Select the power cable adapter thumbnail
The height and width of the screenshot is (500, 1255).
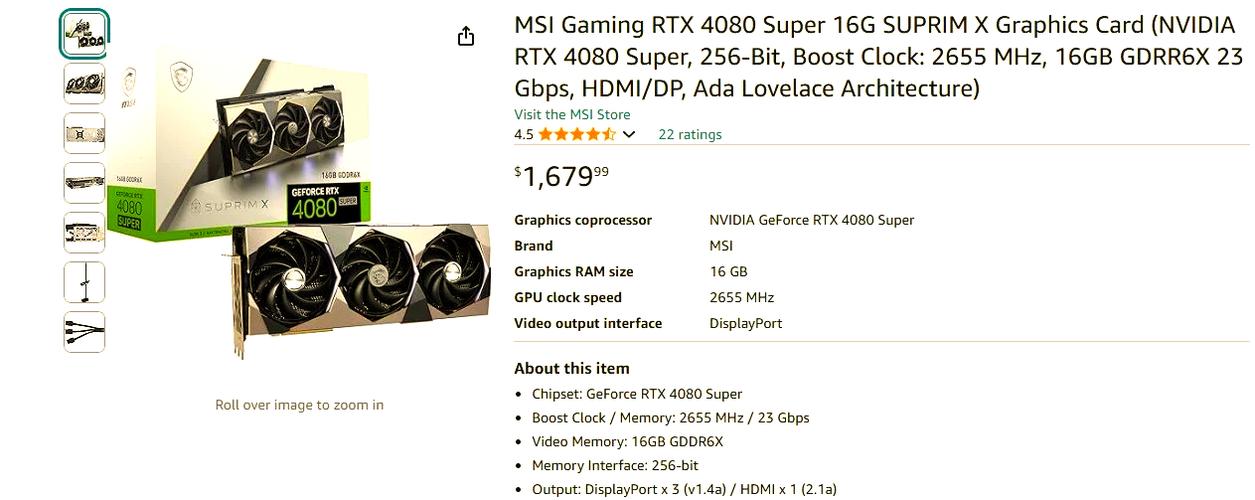pos(84,332)
